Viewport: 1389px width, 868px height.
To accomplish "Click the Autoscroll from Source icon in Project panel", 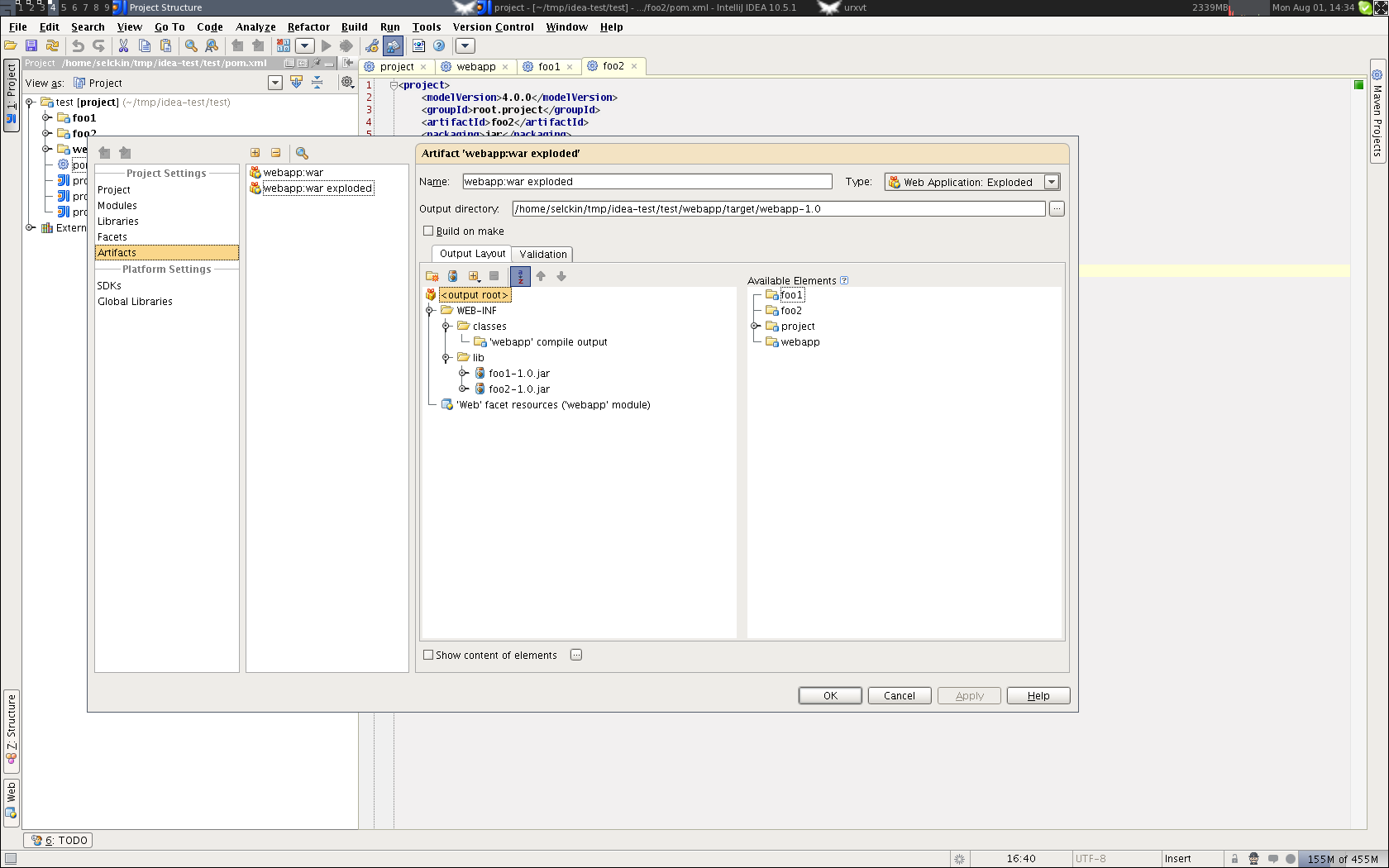I will (296, 83).
